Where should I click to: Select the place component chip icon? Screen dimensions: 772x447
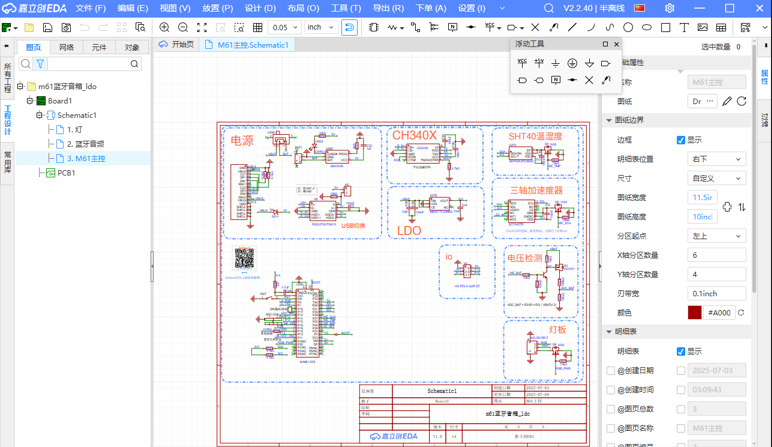(x=374, y=28)
